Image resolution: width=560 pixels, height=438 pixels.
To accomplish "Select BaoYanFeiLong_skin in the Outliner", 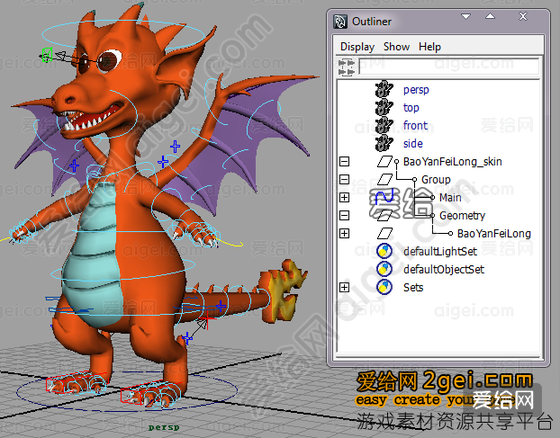I will [452, 161].
